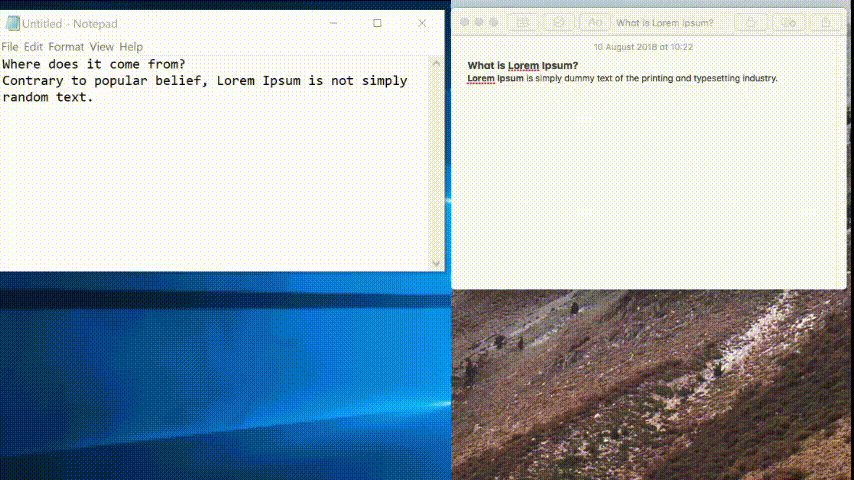Click the note date '10 August 2018 at 10:22'
The width and height of the screenshot is (854, 480).
[x=643, y=47]
